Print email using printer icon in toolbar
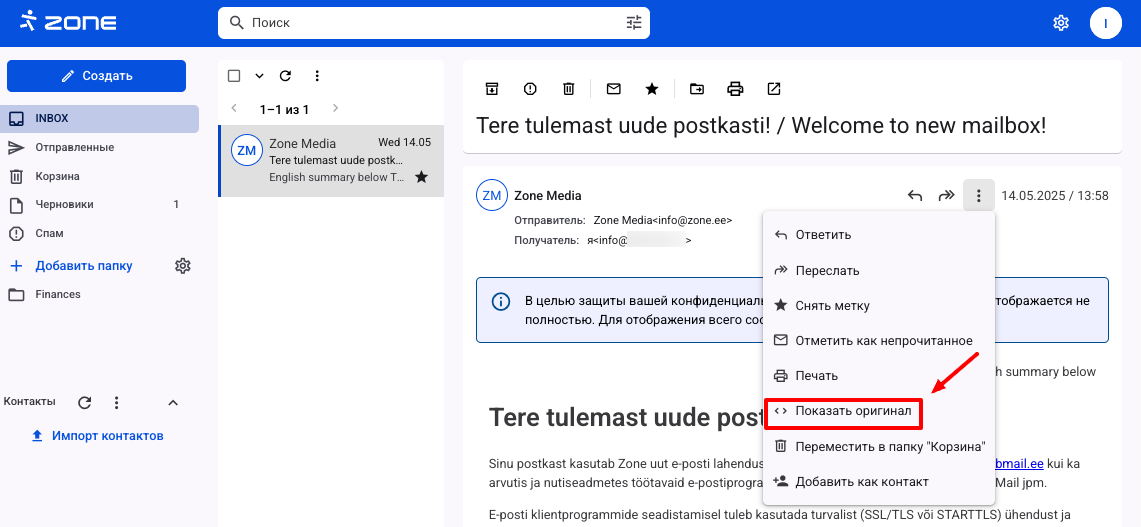 click(x=735, y=89)
